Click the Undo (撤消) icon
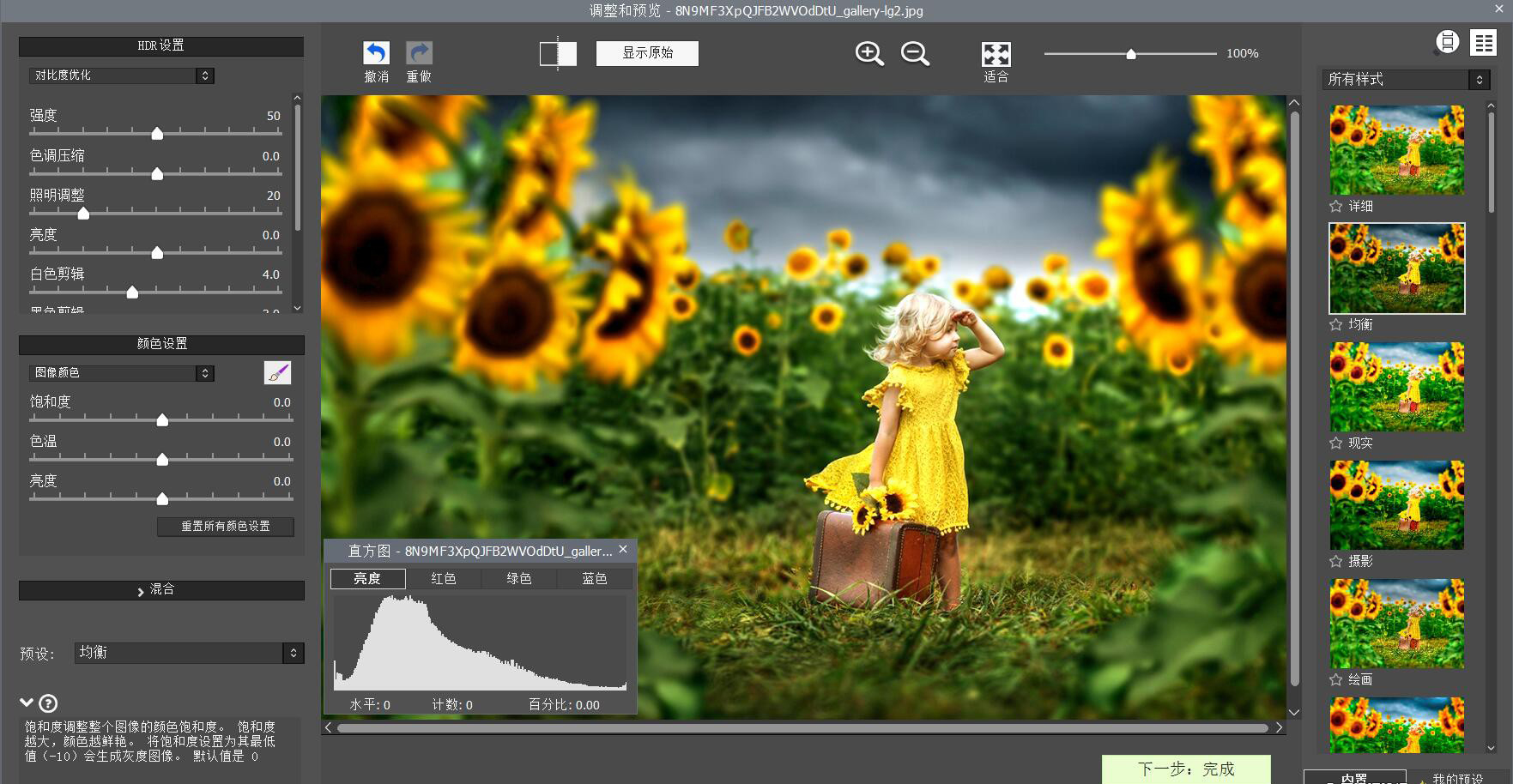1513x784 pixels. 378,53
